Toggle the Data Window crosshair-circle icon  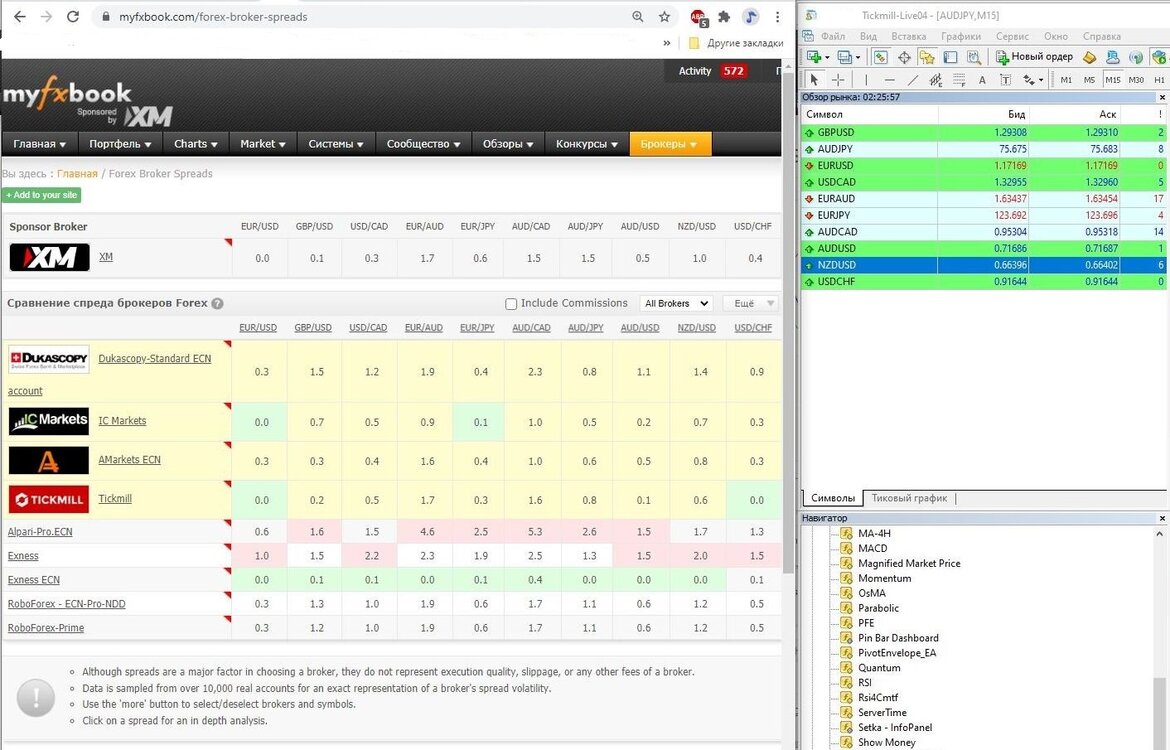[x=904, y=57]
